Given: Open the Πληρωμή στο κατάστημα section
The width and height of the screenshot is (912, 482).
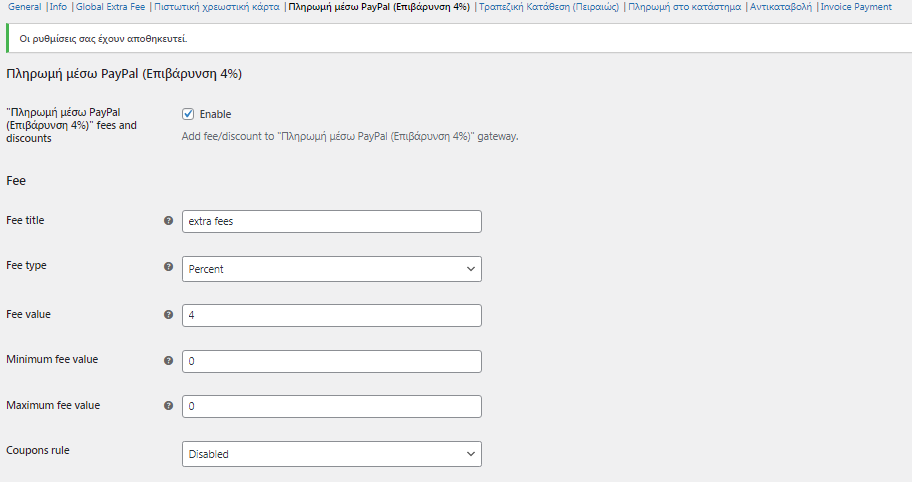Looking at the screenshot, I should click(x=685, y=7).
